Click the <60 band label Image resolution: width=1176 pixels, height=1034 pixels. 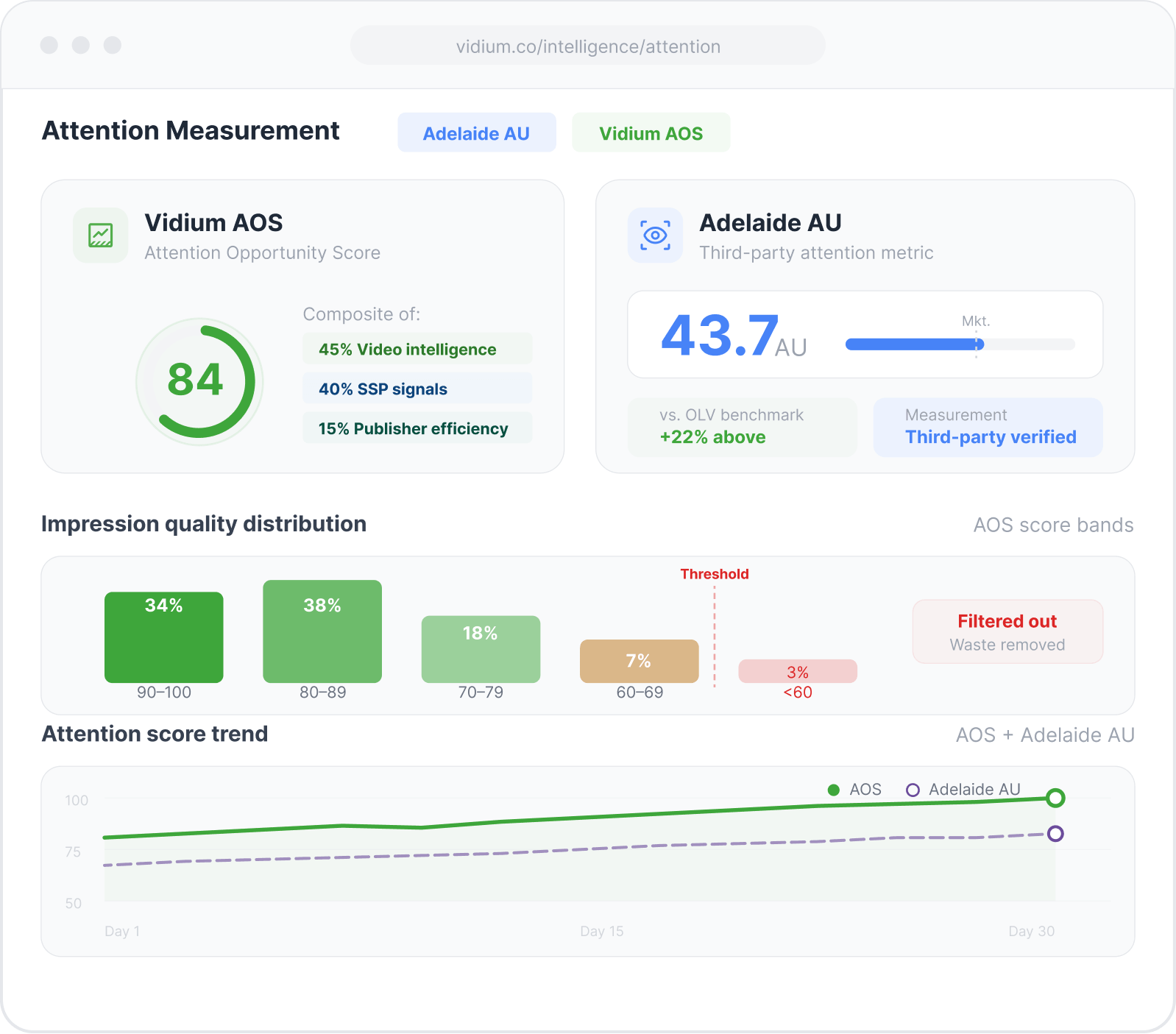click(798, 693)
